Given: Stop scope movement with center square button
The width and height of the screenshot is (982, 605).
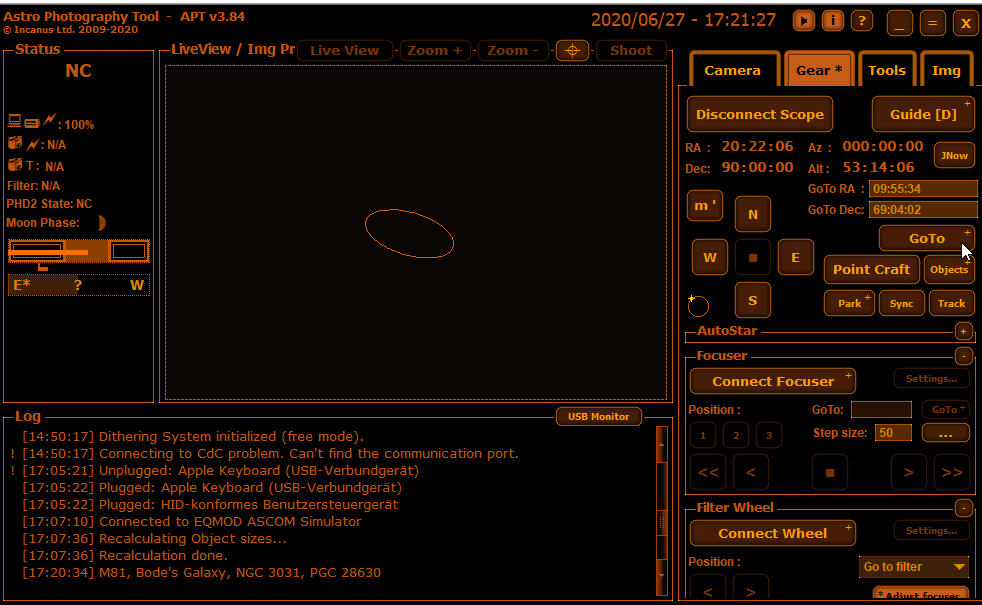Looking at the screenshot, I should point(752,257).
